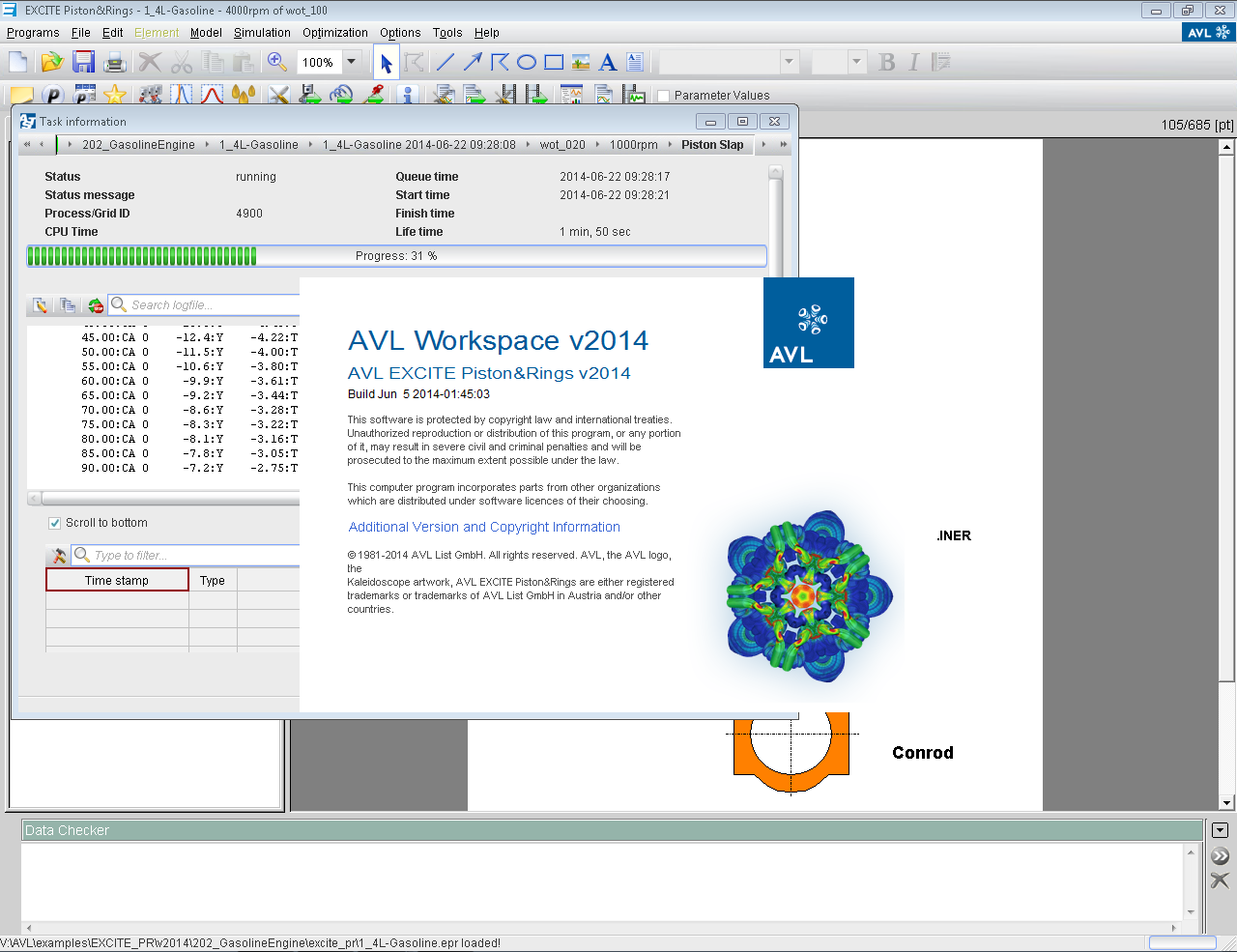1237x952 pixels.
Task: Select the polyline drawing tool
Action: 500,62
